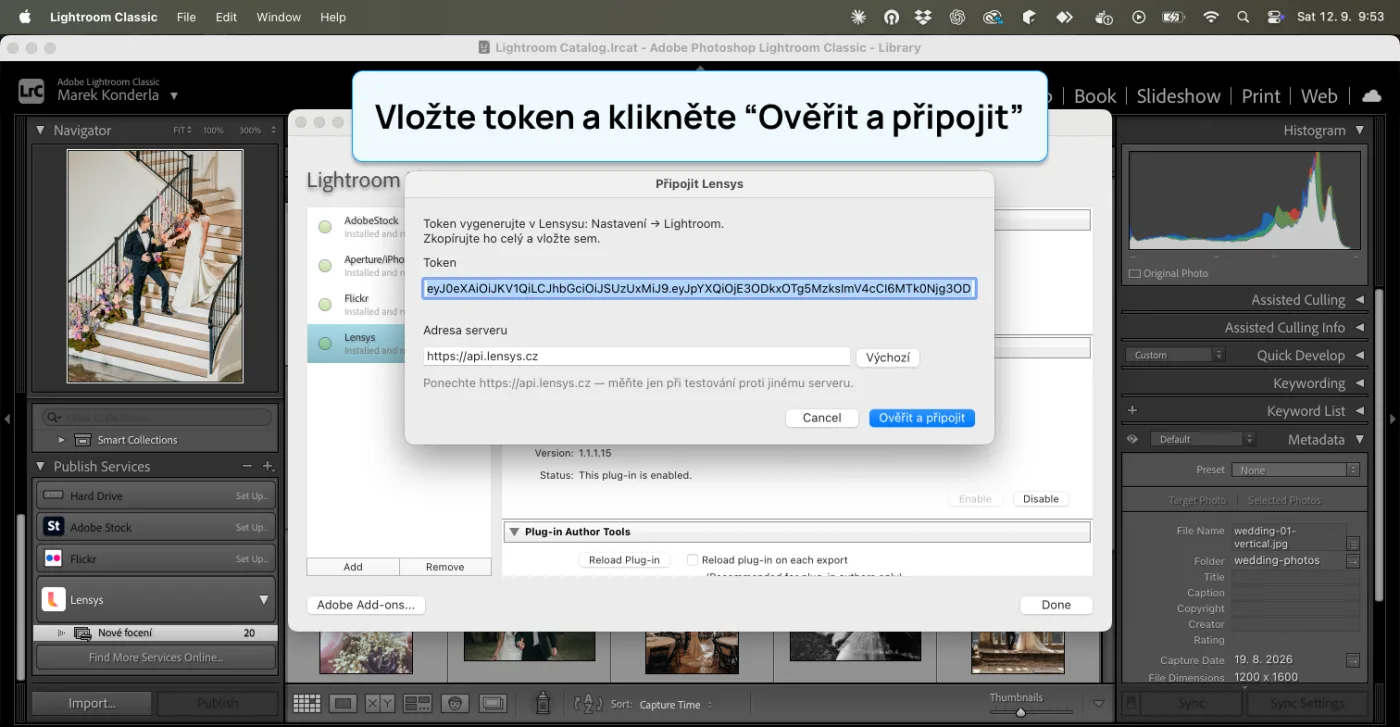This screenshot has height=727, width=1400.
Task: Click the Reload Plug-in button
Action: (624, 560)
